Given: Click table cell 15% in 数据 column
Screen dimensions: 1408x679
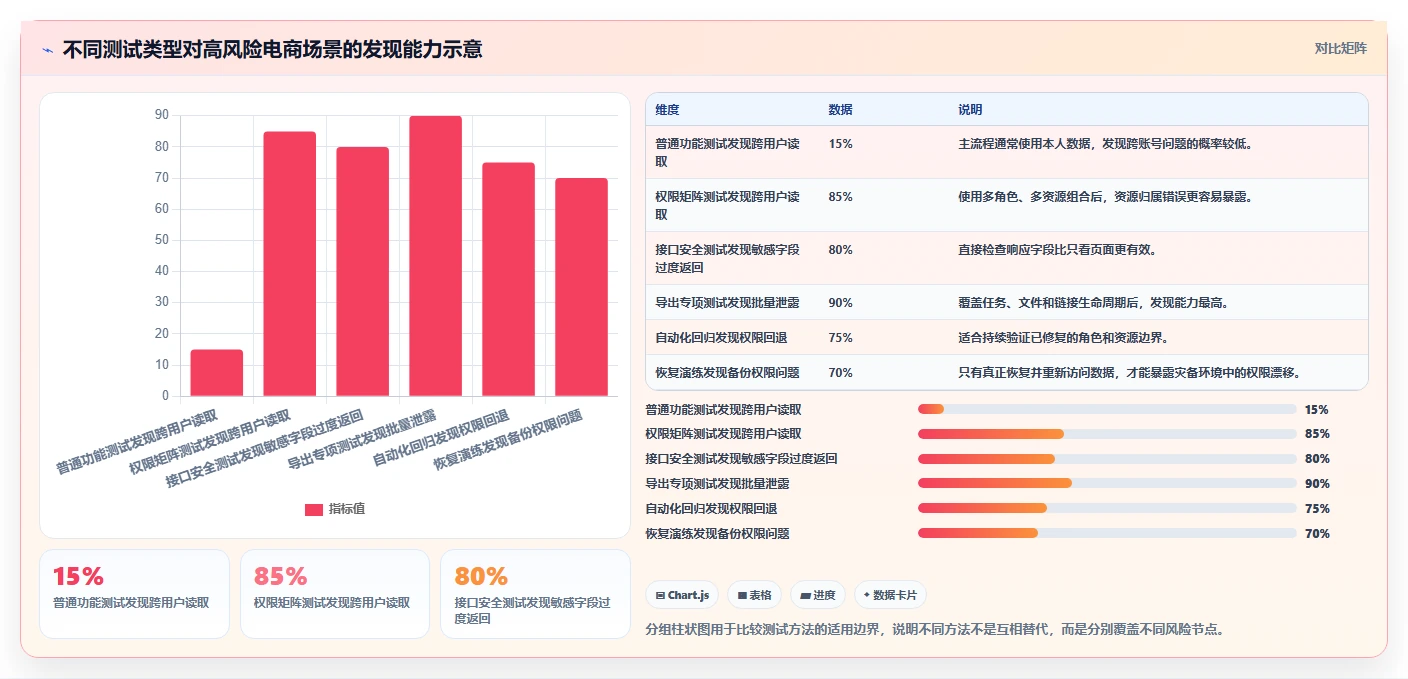Looking at the screenshot, I should tap(840, 144).
